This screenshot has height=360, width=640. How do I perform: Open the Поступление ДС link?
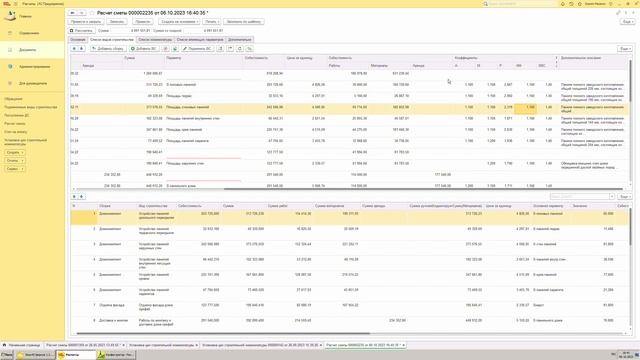(x=17, y=115)
